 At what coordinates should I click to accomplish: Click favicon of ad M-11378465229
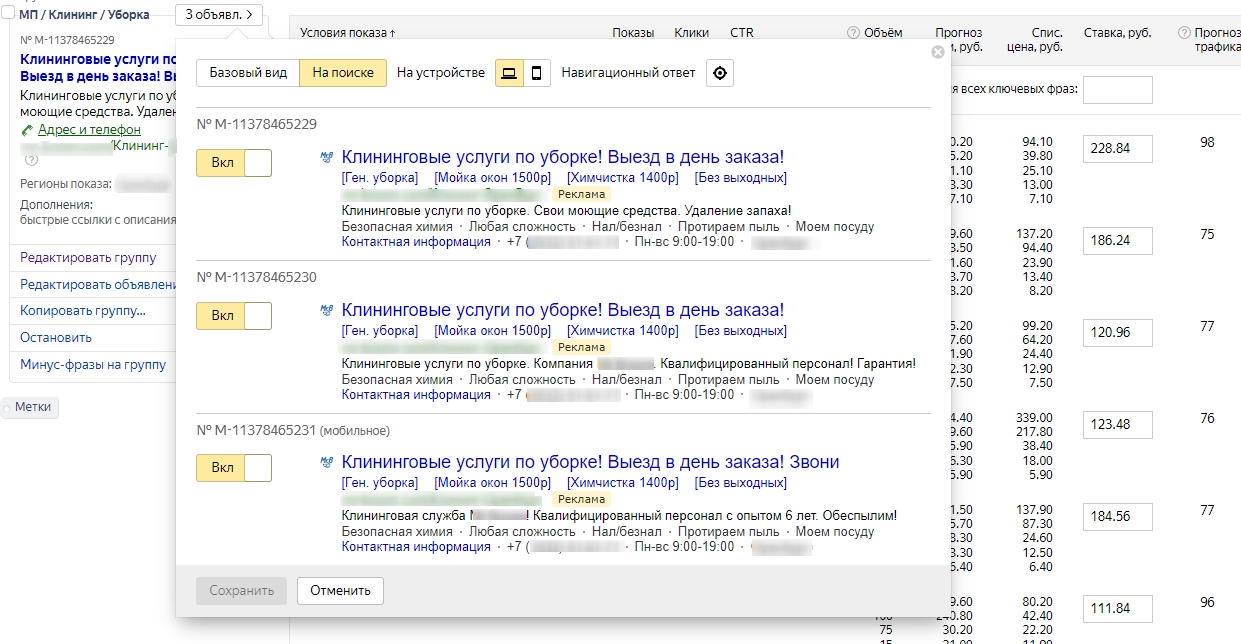point(326,158)
